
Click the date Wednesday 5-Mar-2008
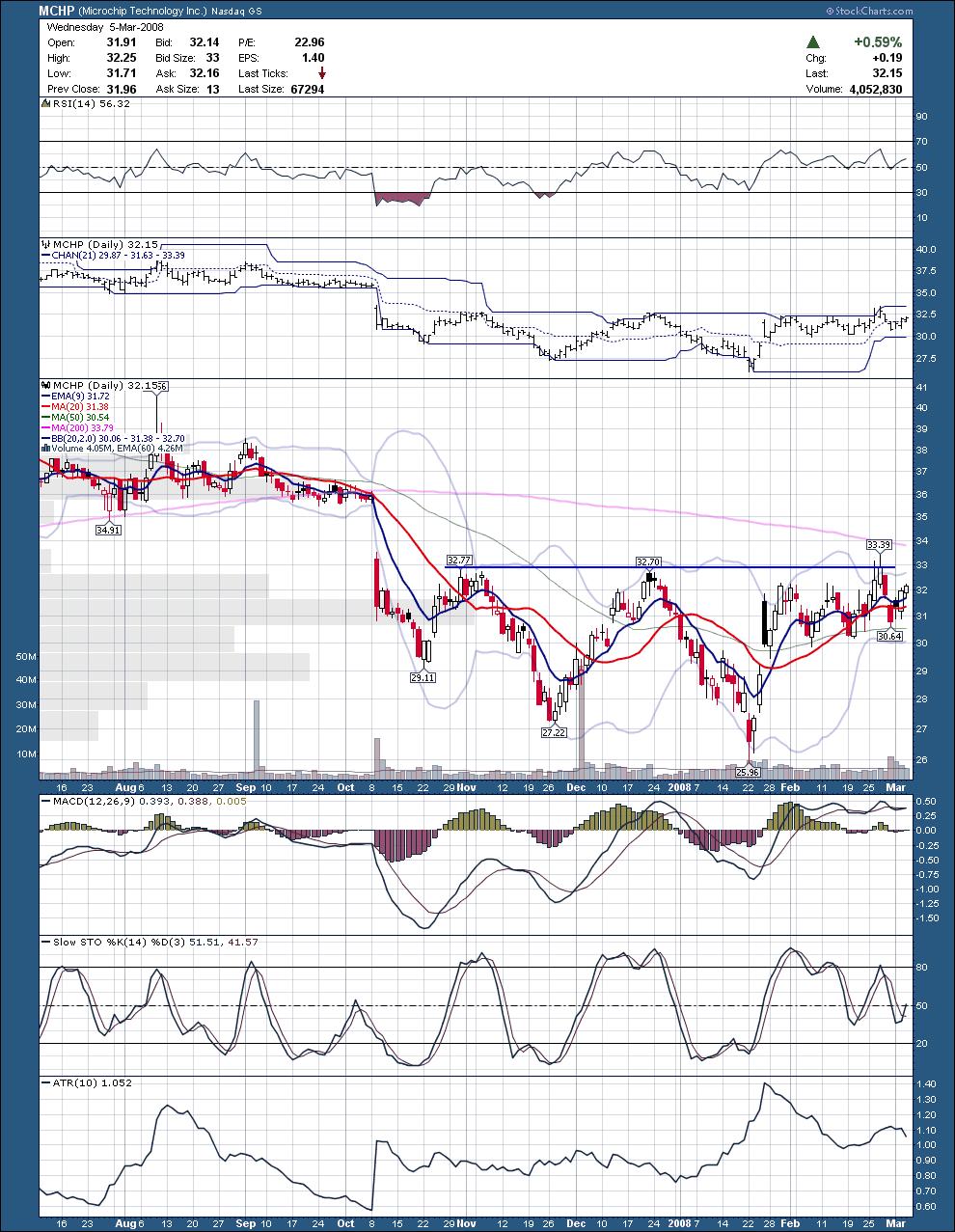[x=104, y=27]
